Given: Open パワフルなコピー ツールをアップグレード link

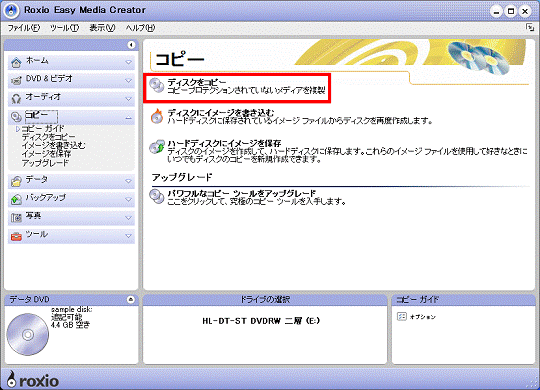Looking at the screenshot, I should pos(241,193).
